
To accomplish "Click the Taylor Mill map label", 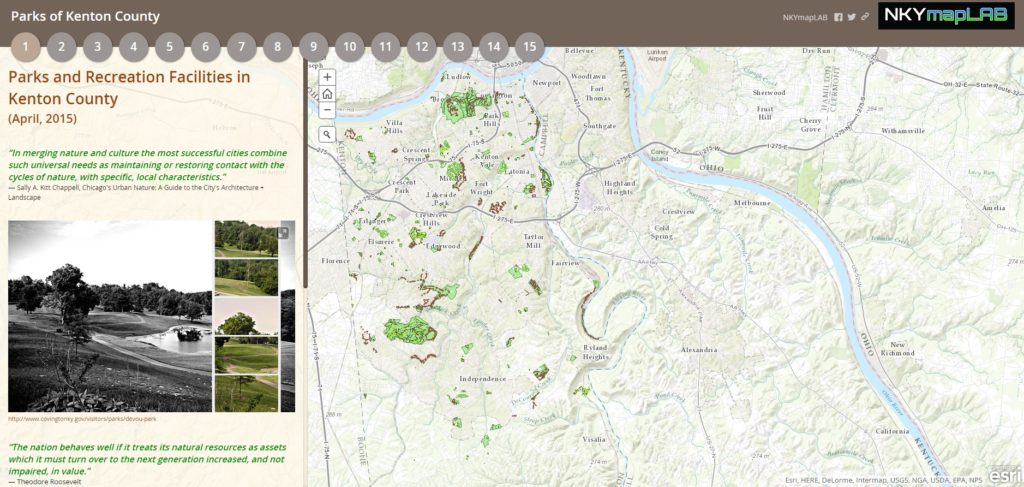I will click(x=534, y=241).
